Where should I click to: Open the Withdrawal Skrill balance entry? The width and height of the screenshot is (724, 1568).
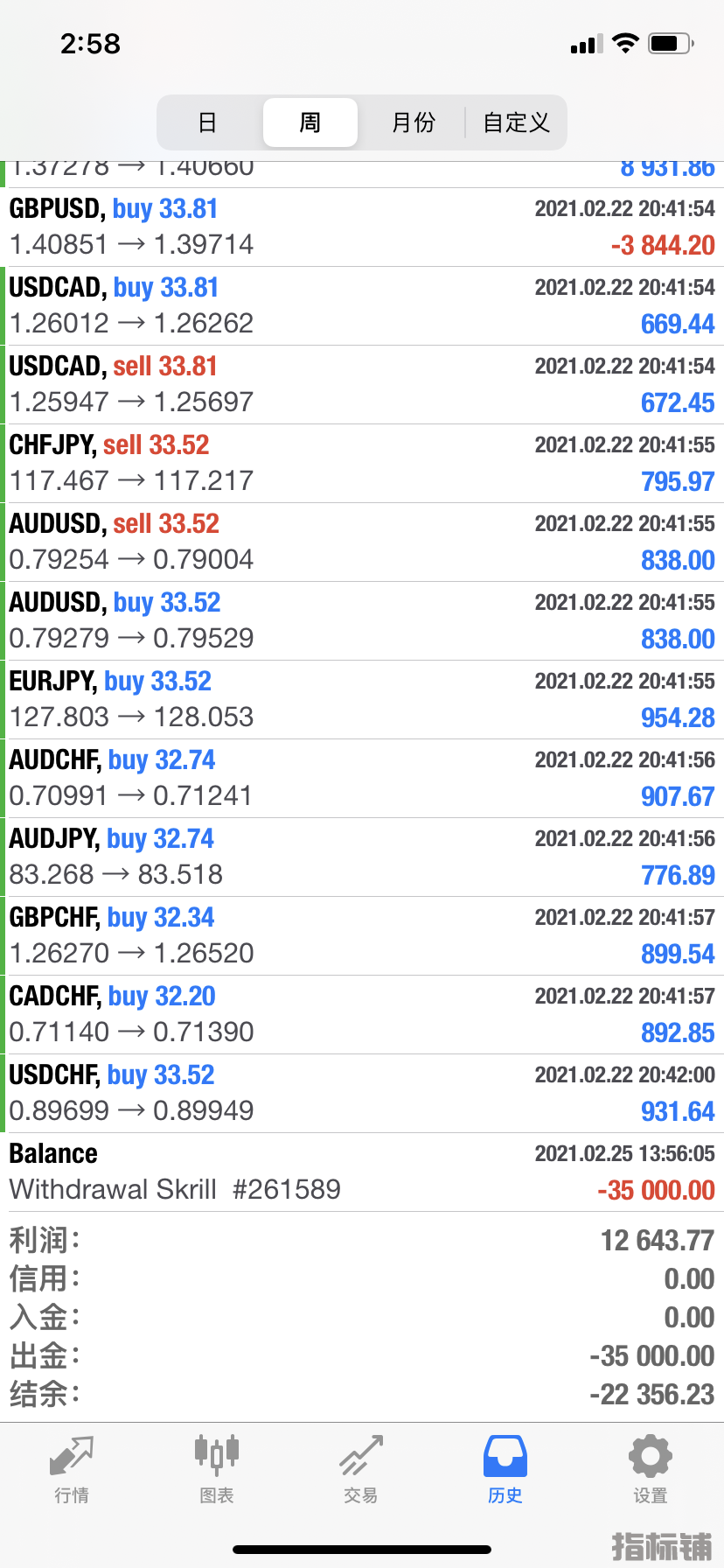[x=362, y=1172]
